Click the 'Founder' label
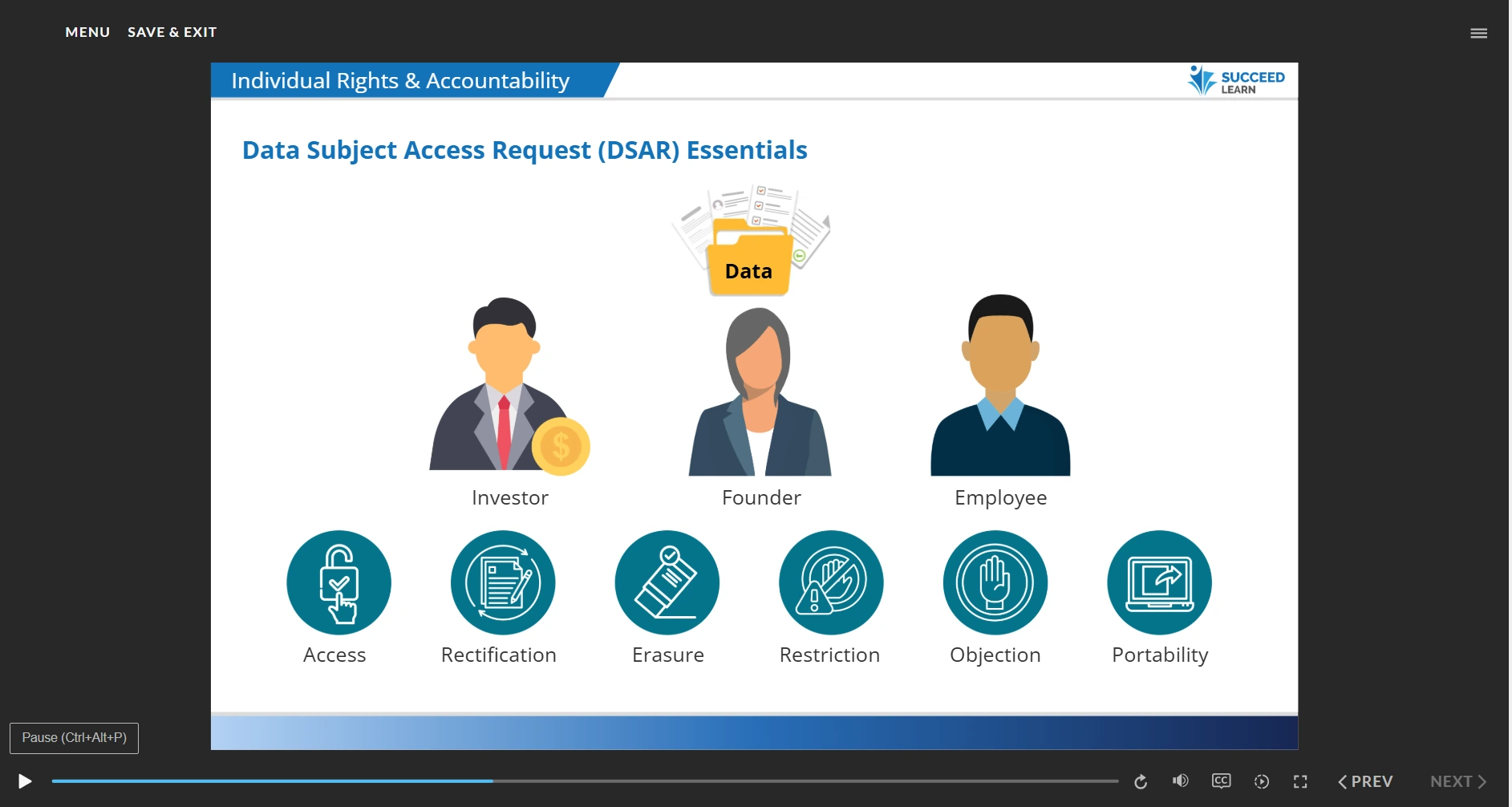 [761, 497]
